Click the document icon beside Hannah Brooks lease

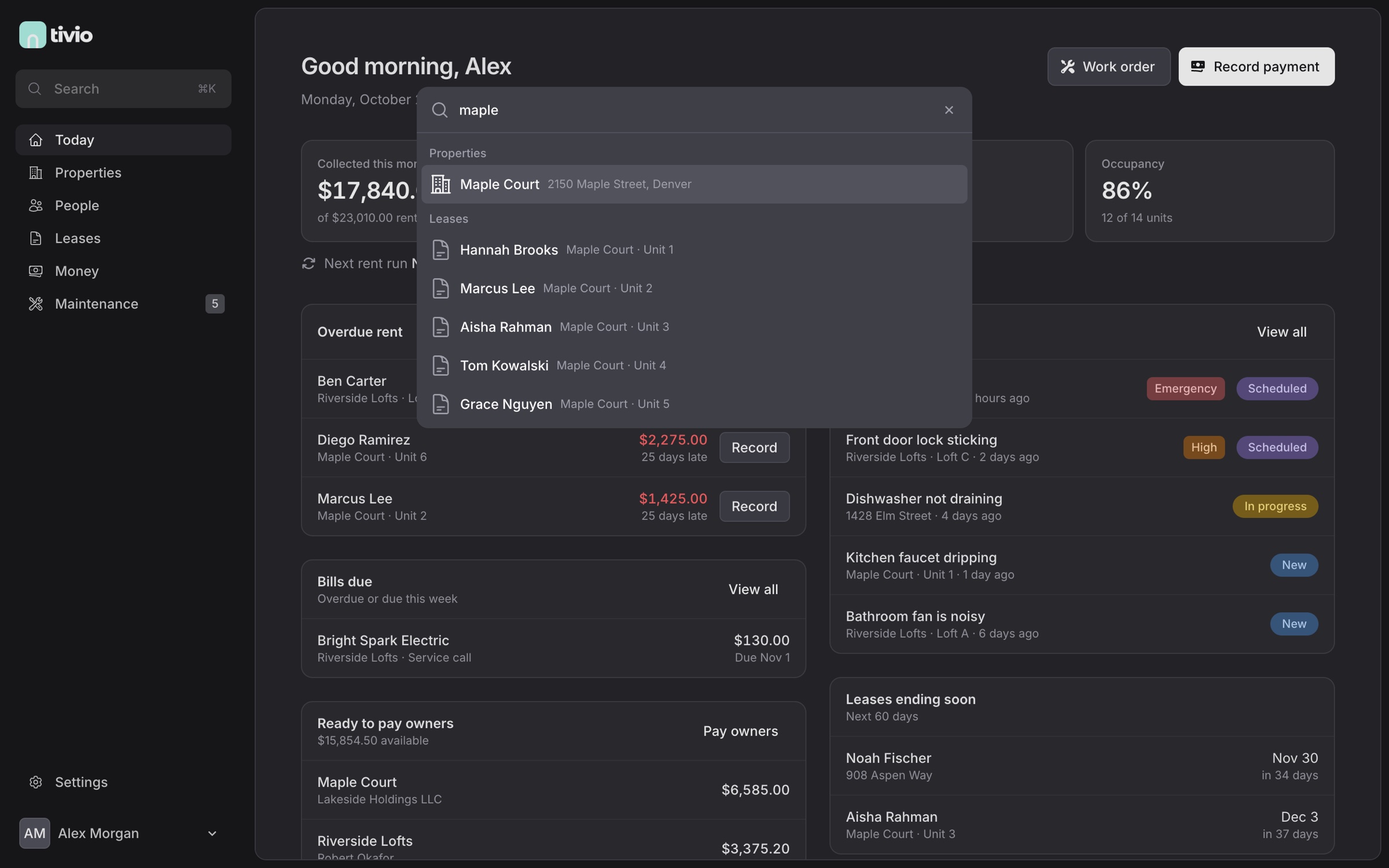tap(440, 250)
